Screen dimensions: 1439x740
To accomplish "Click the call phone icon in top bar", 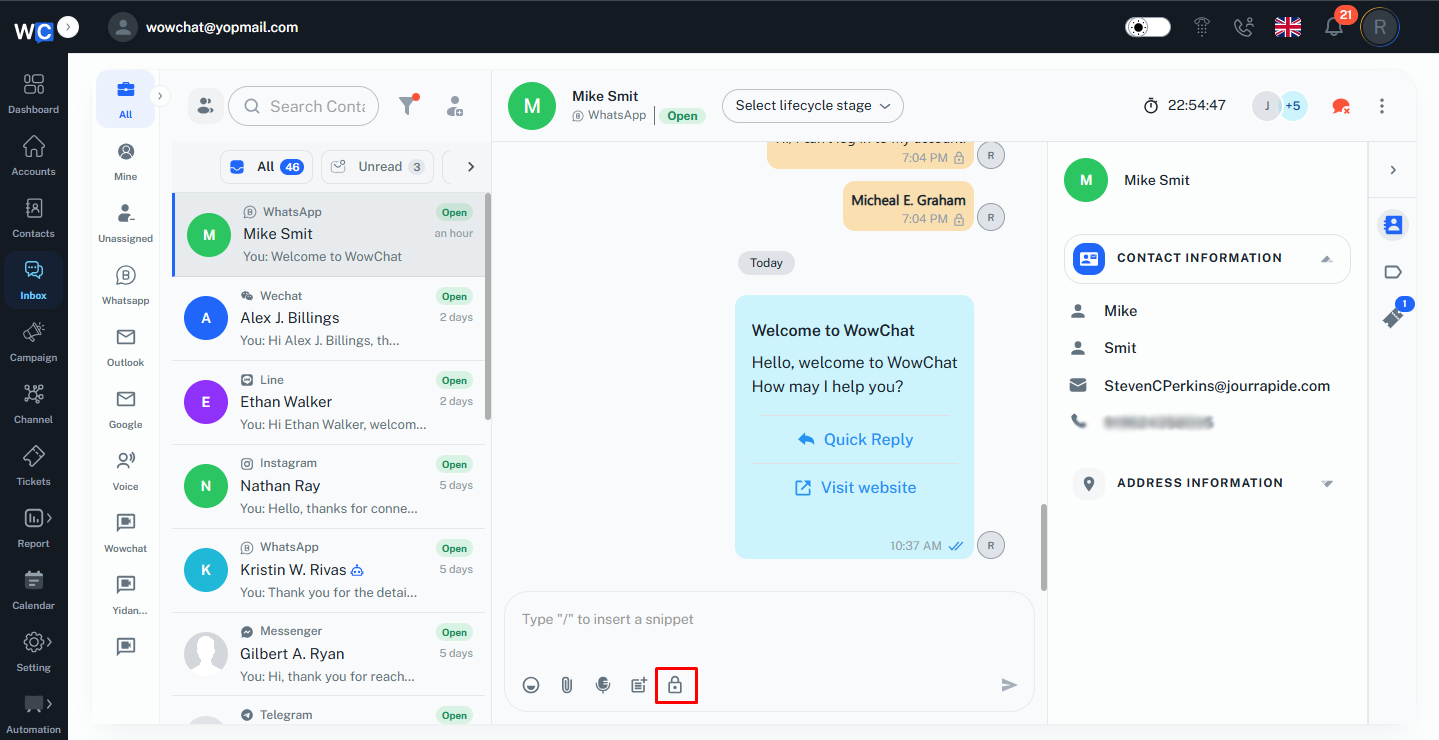I will coord(1243,27).
